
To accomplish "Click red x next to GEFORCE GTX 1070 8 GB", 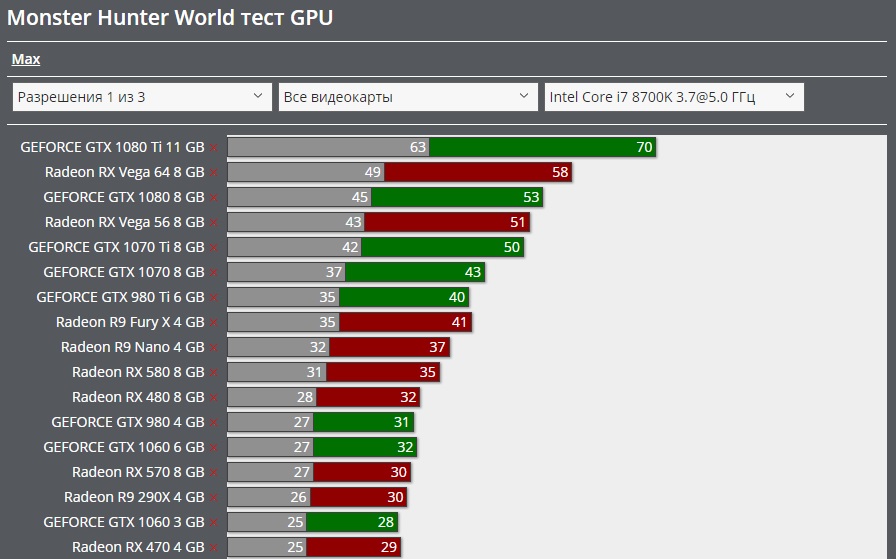I will click(214, 273).
